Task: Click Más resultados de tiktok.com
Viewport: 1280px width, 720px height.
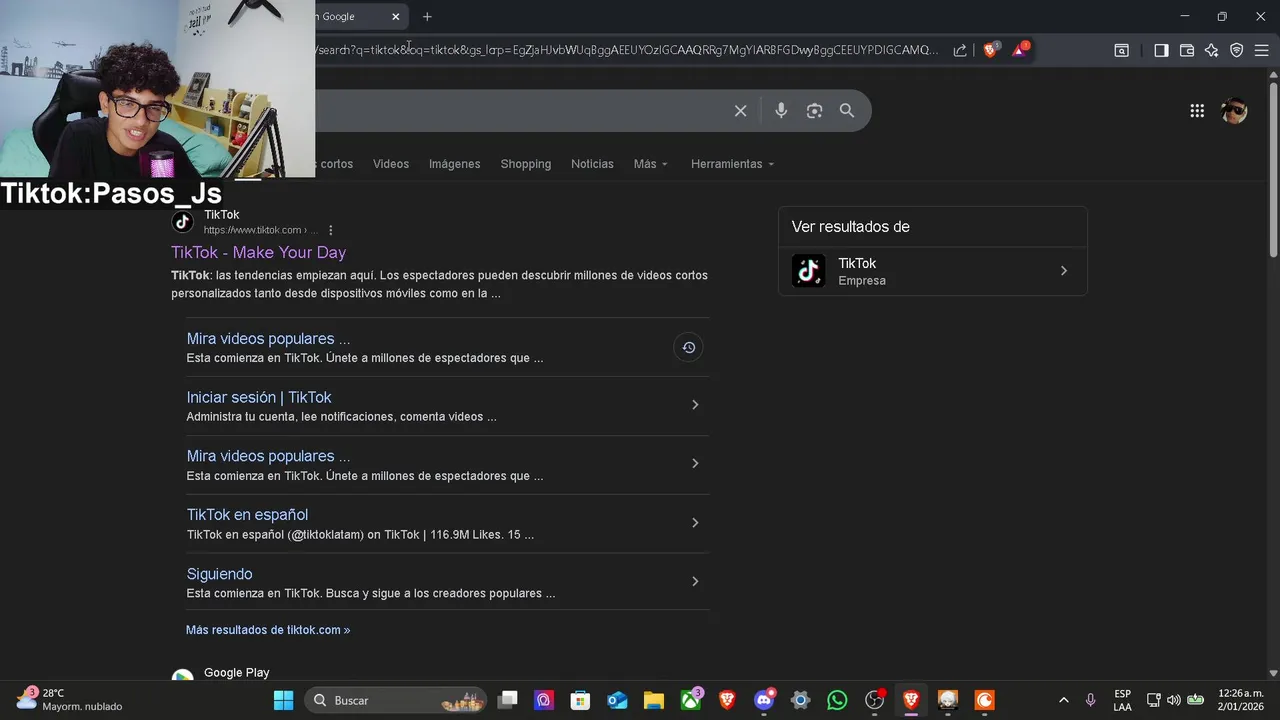Action: (268, 630)
